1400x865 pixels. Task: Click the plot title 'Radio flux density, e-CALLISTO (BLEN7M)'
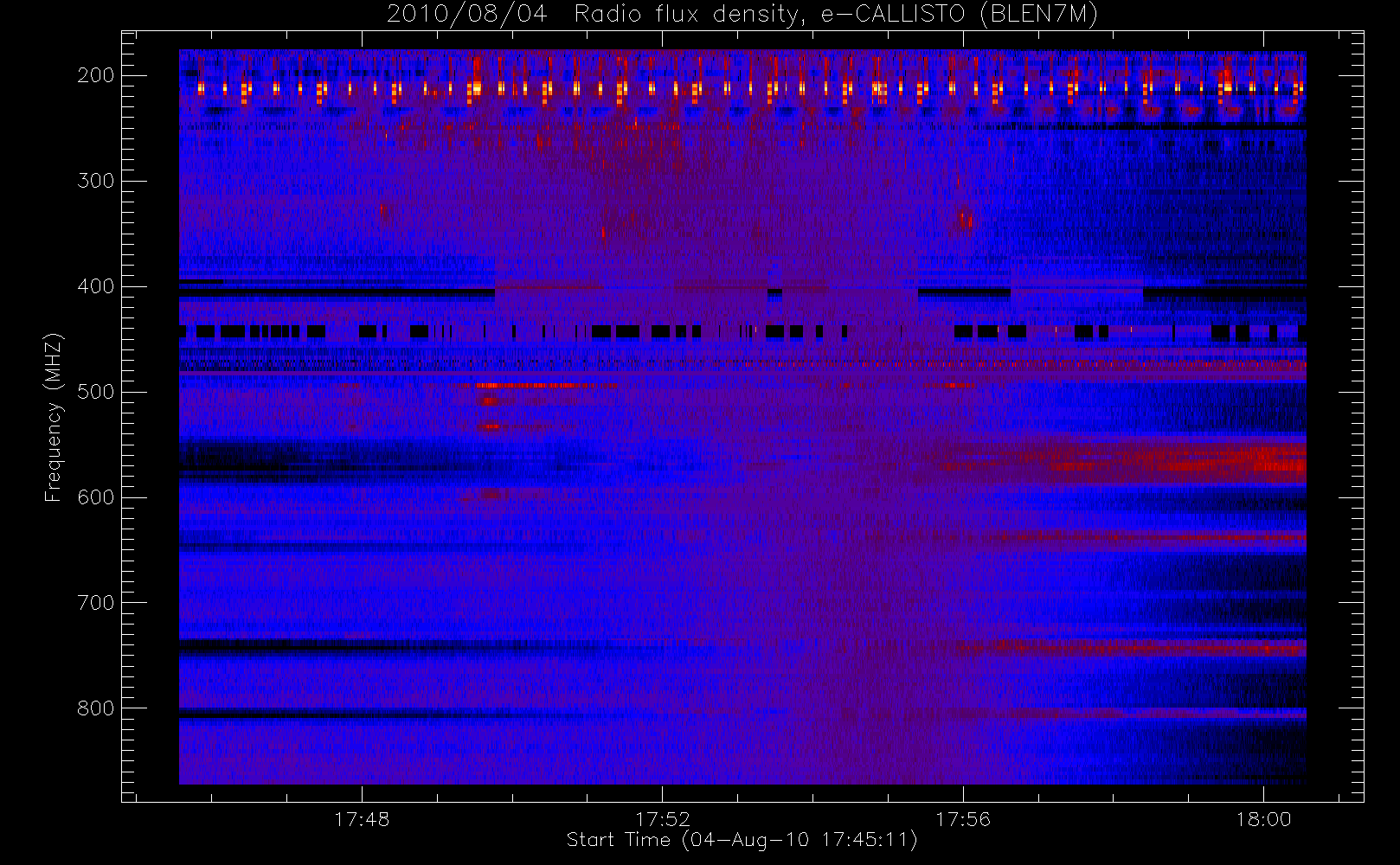(836, 15)
